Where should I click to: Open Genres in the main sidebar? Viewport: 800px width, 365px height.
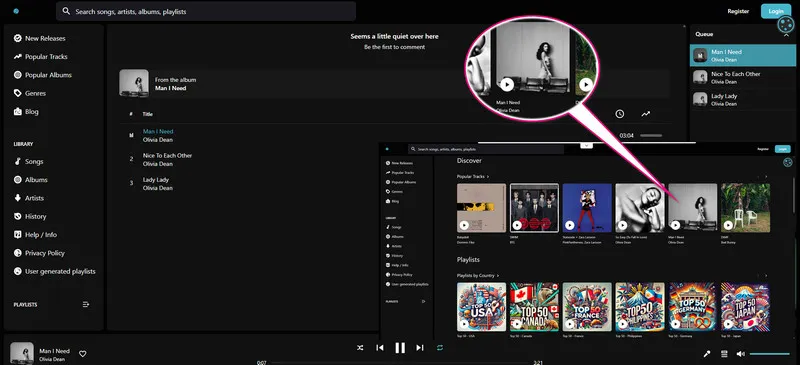point(30,93)
